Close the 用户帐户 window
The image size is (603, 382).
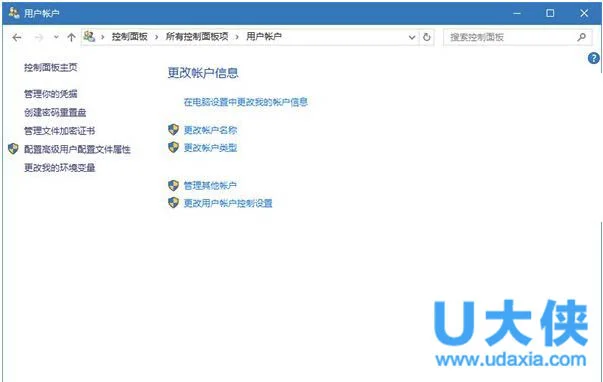pyautogui.click(x=584, y=13)
